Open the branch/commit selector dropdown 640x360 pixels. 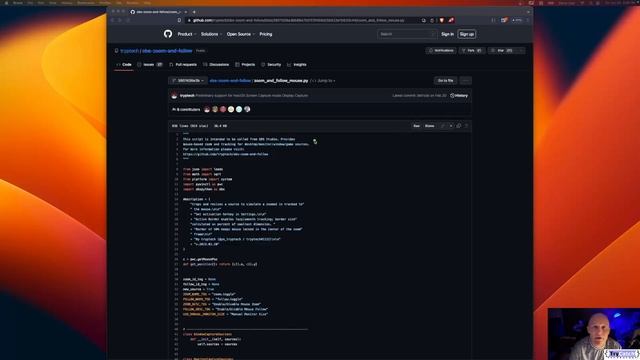click(x=188, y=81)
